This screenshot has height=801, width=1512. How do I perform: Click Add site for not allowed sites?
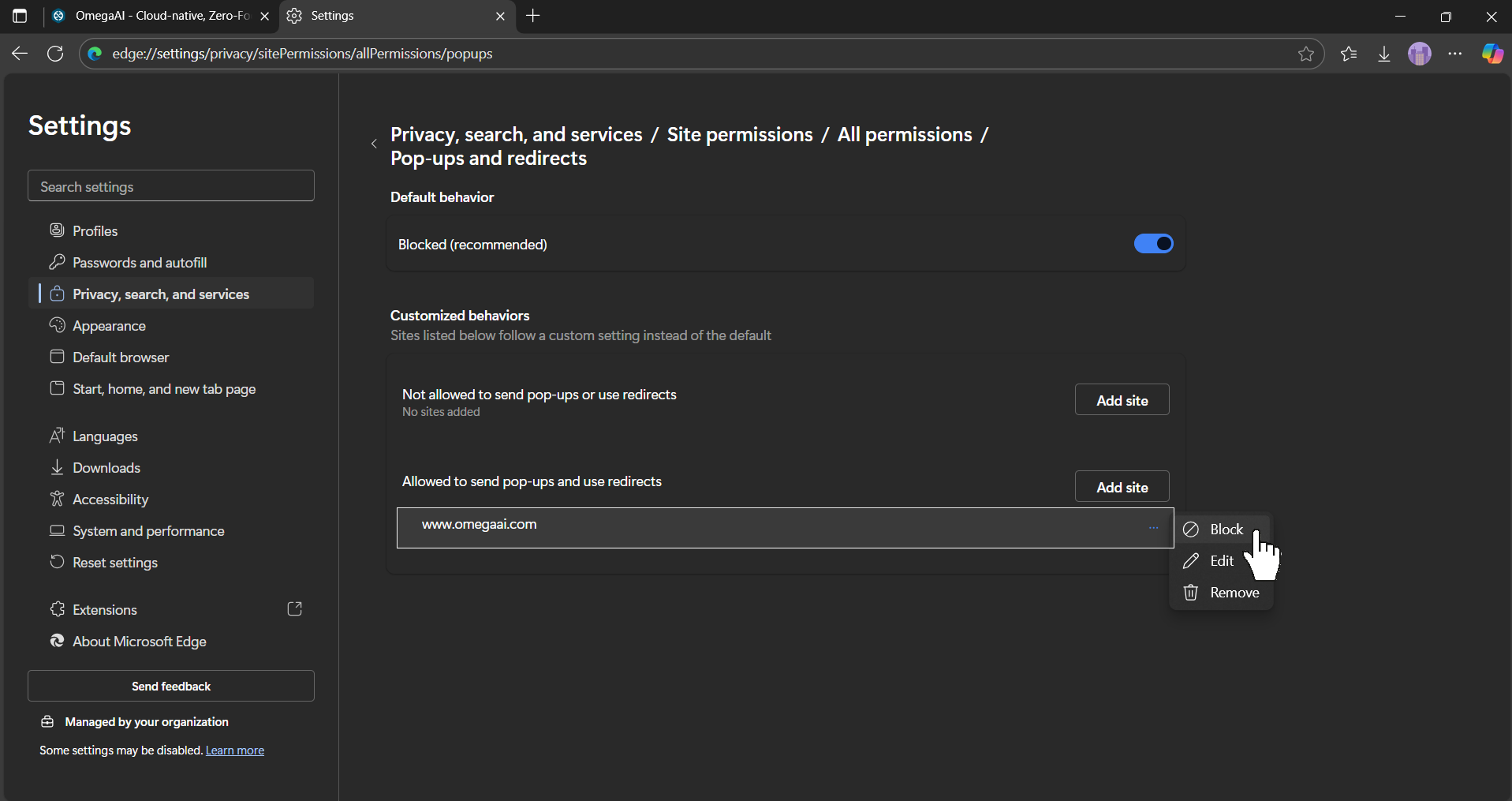point(1121,399)
